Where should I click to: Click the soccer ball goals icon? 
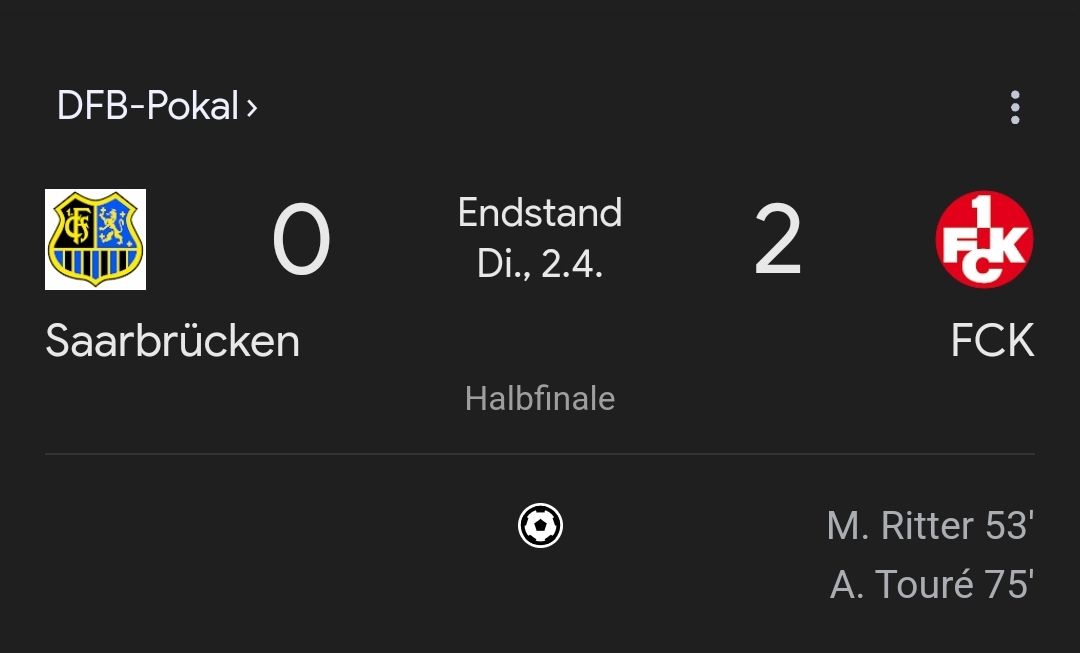pos(540,526)
